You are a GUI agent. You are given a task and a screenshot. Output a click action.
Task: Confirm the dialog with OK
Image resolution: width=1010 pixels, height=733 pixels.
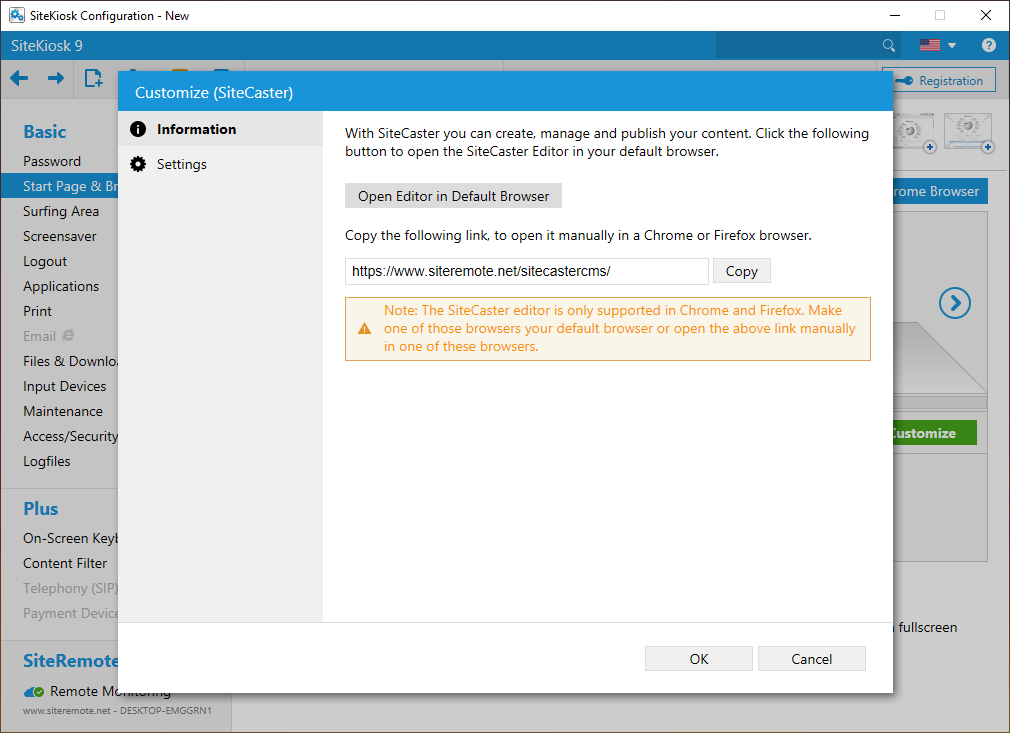click(698, 658)
